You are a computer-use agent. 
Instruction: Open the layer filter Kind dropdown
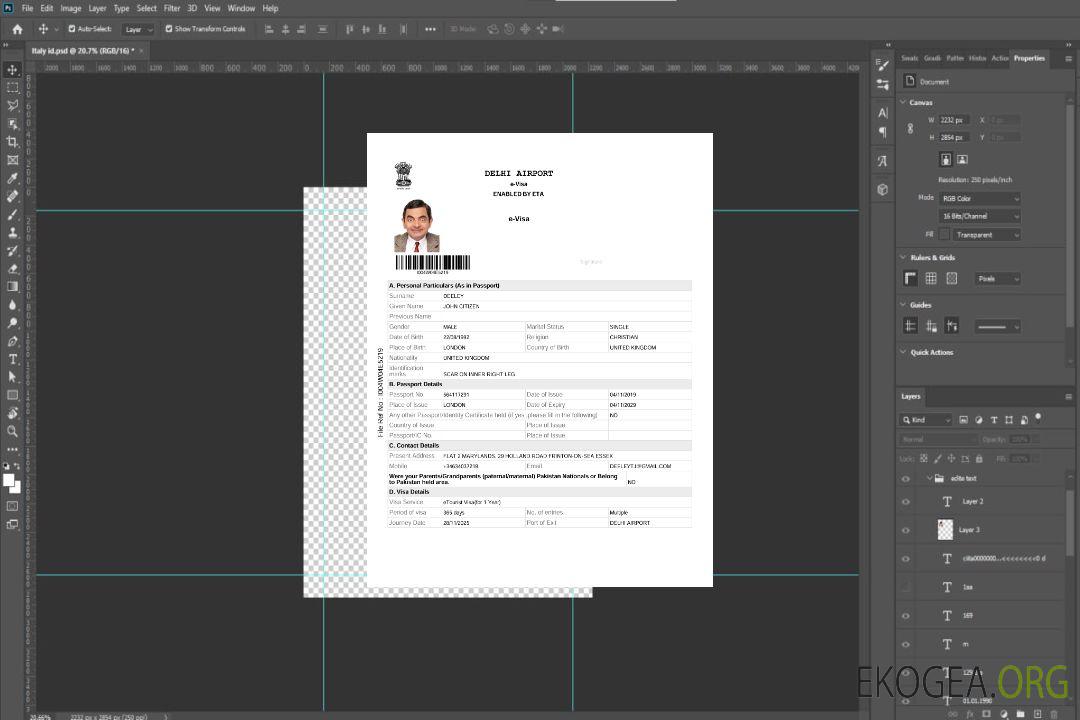pyautogui.click(x=926, y=420)
